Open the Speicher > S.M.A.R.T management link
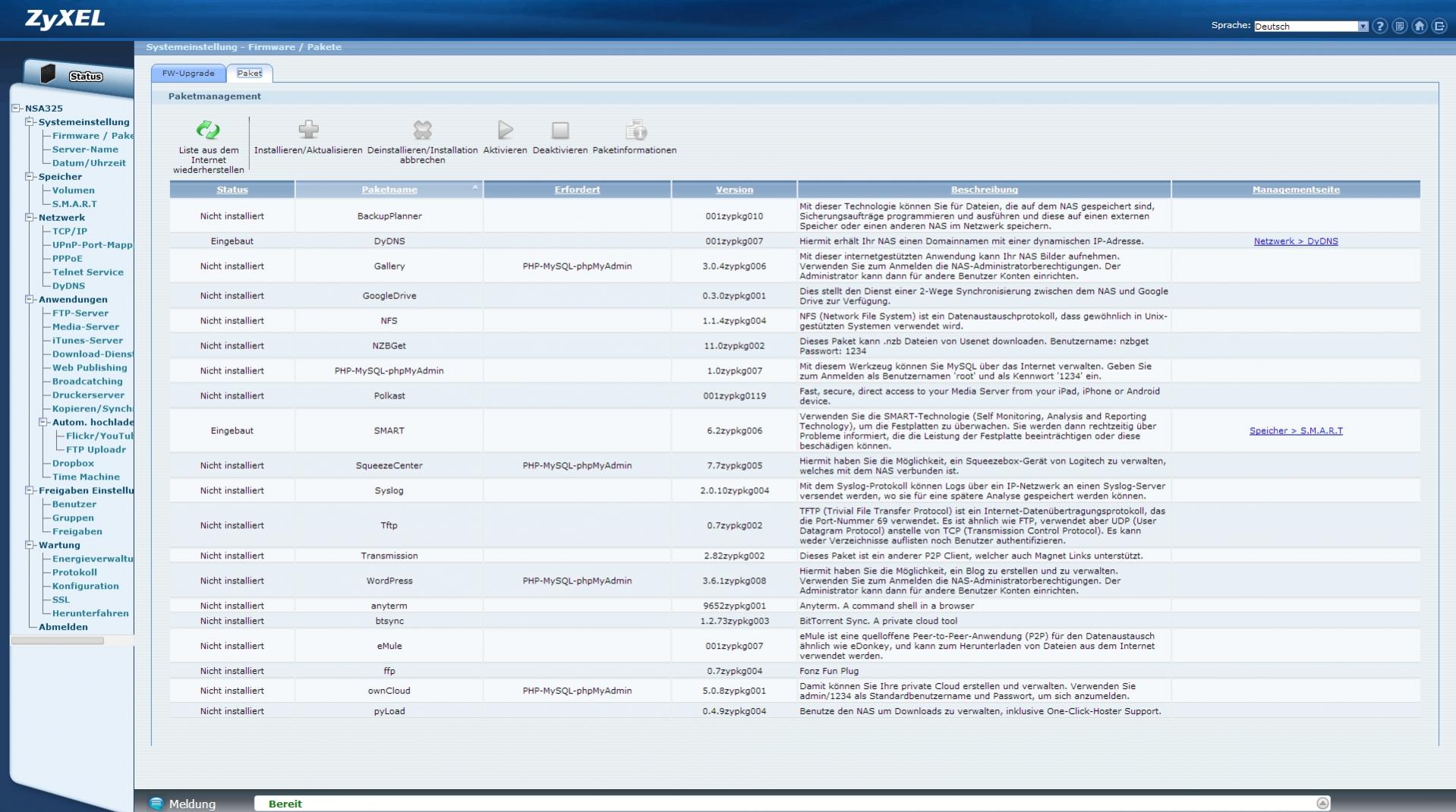This screenshot has width=1456, height=812. point(1296,430)
